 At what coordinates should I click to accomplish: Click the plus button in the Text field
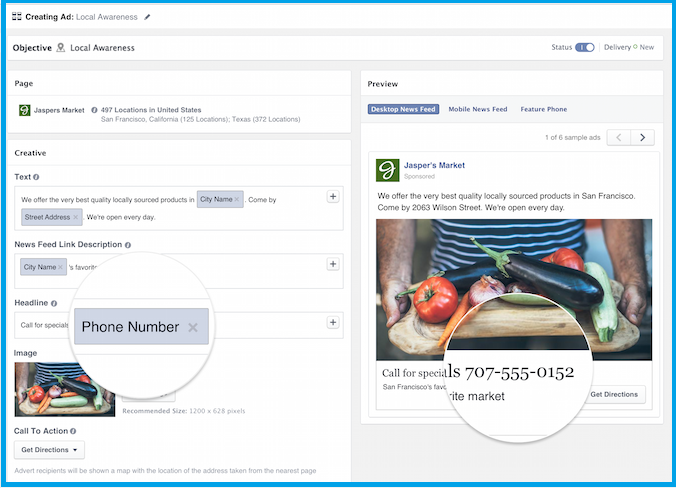[333, 197]
